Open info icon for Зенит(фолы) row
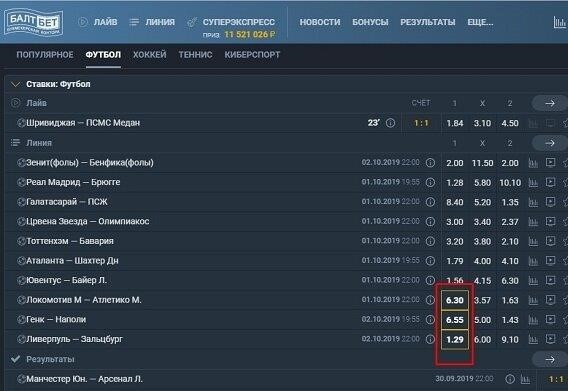The image size is (568, 391). pyautogui.click(x=430, y=163)
